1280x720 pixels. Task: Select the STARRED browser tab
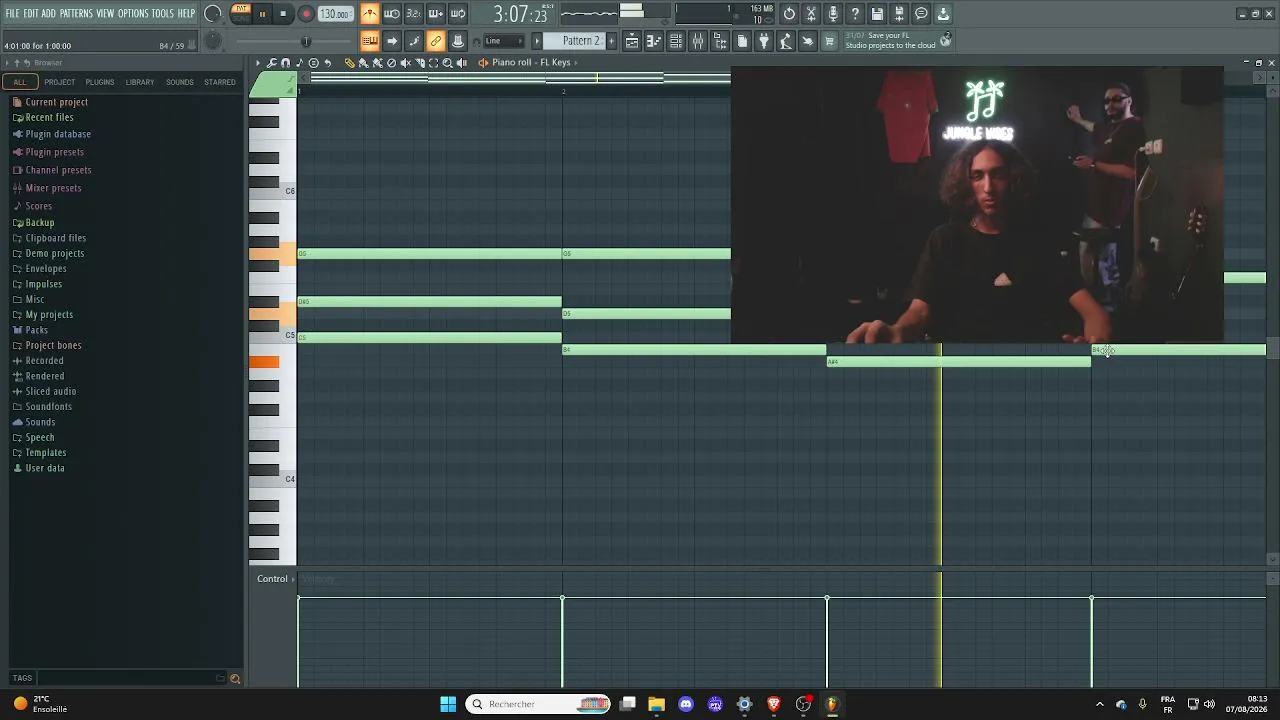220,82
